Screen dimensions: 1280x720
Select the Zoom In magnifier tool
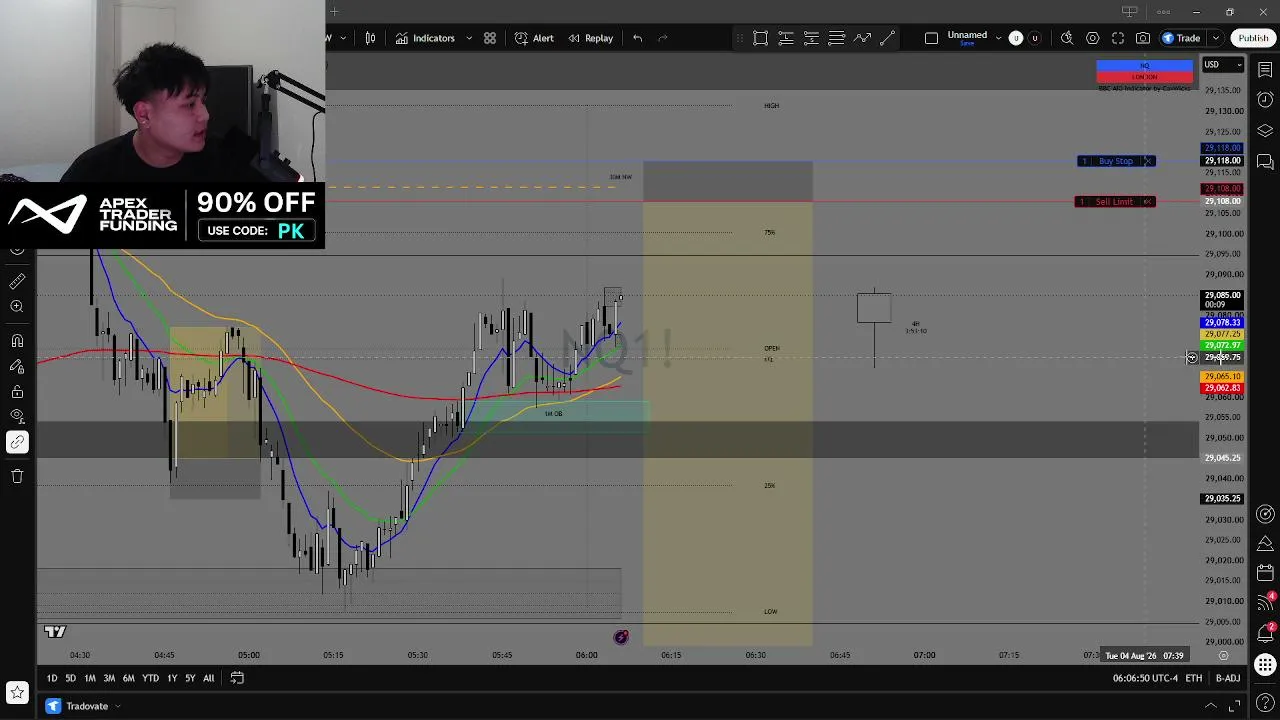tap(17, 307)
